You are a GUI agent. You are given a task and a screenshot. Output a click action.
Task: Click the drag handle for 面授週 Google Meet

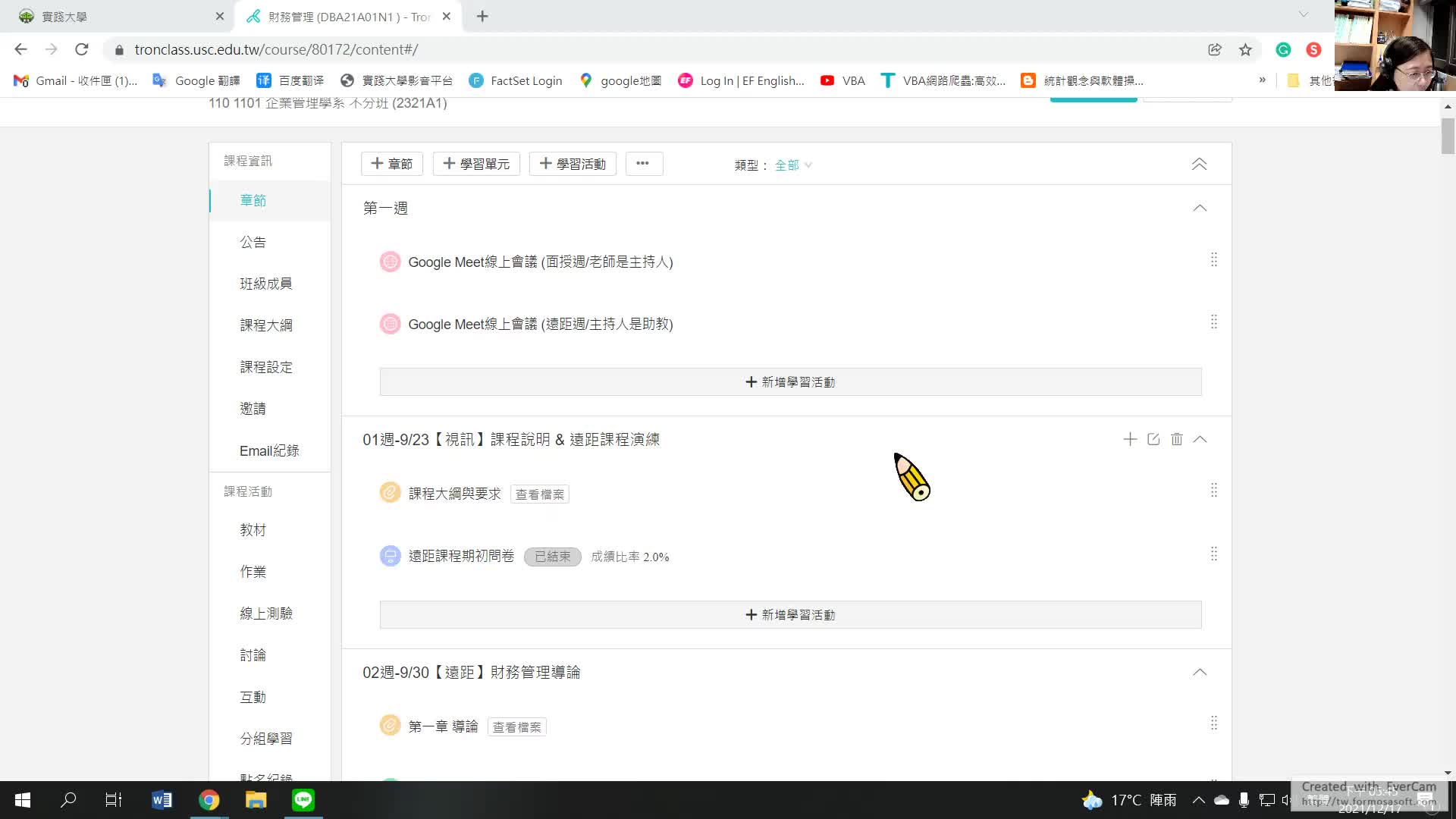click(1214, 259)
